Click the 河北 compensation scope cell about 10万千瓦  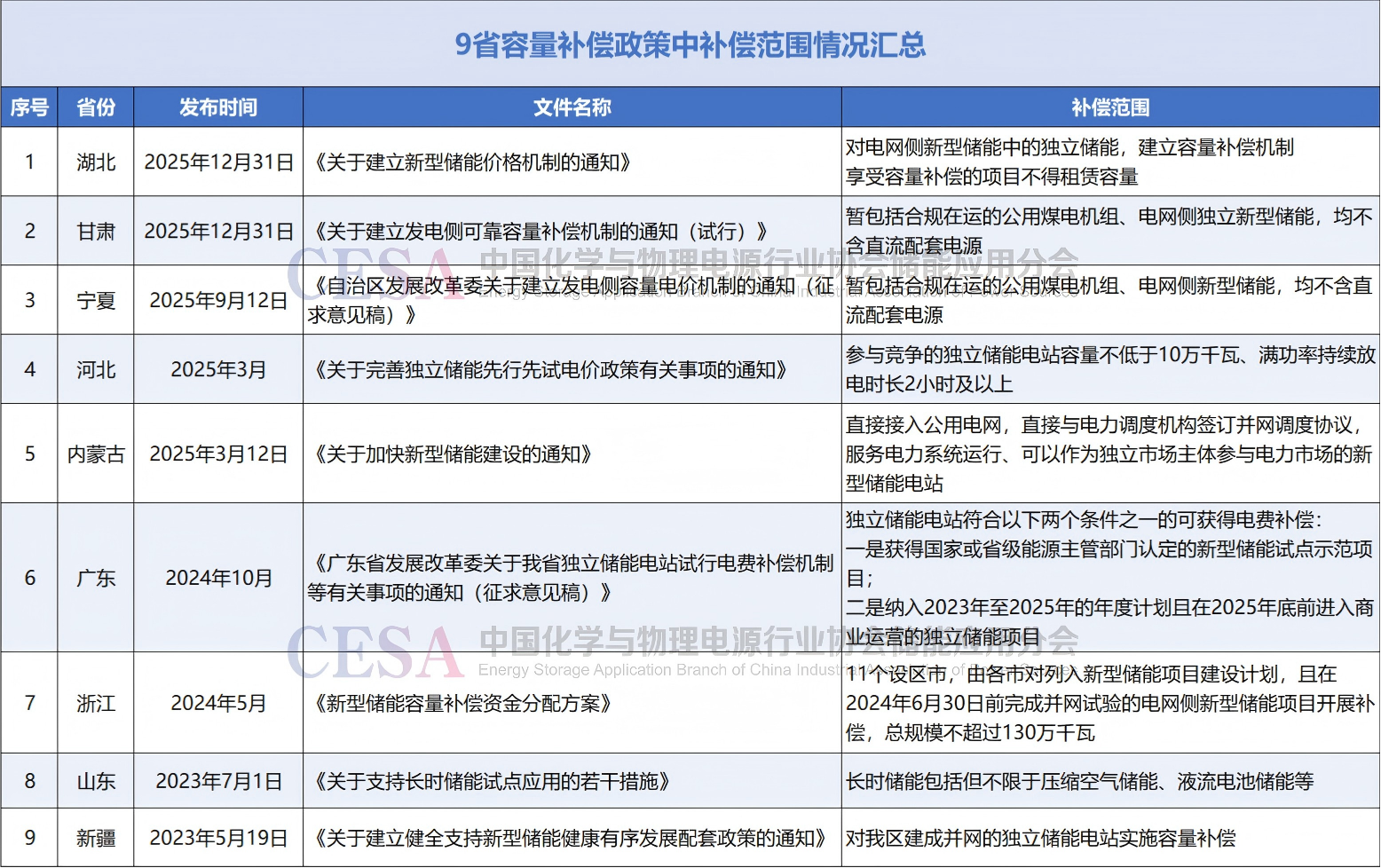point(1110,369)
